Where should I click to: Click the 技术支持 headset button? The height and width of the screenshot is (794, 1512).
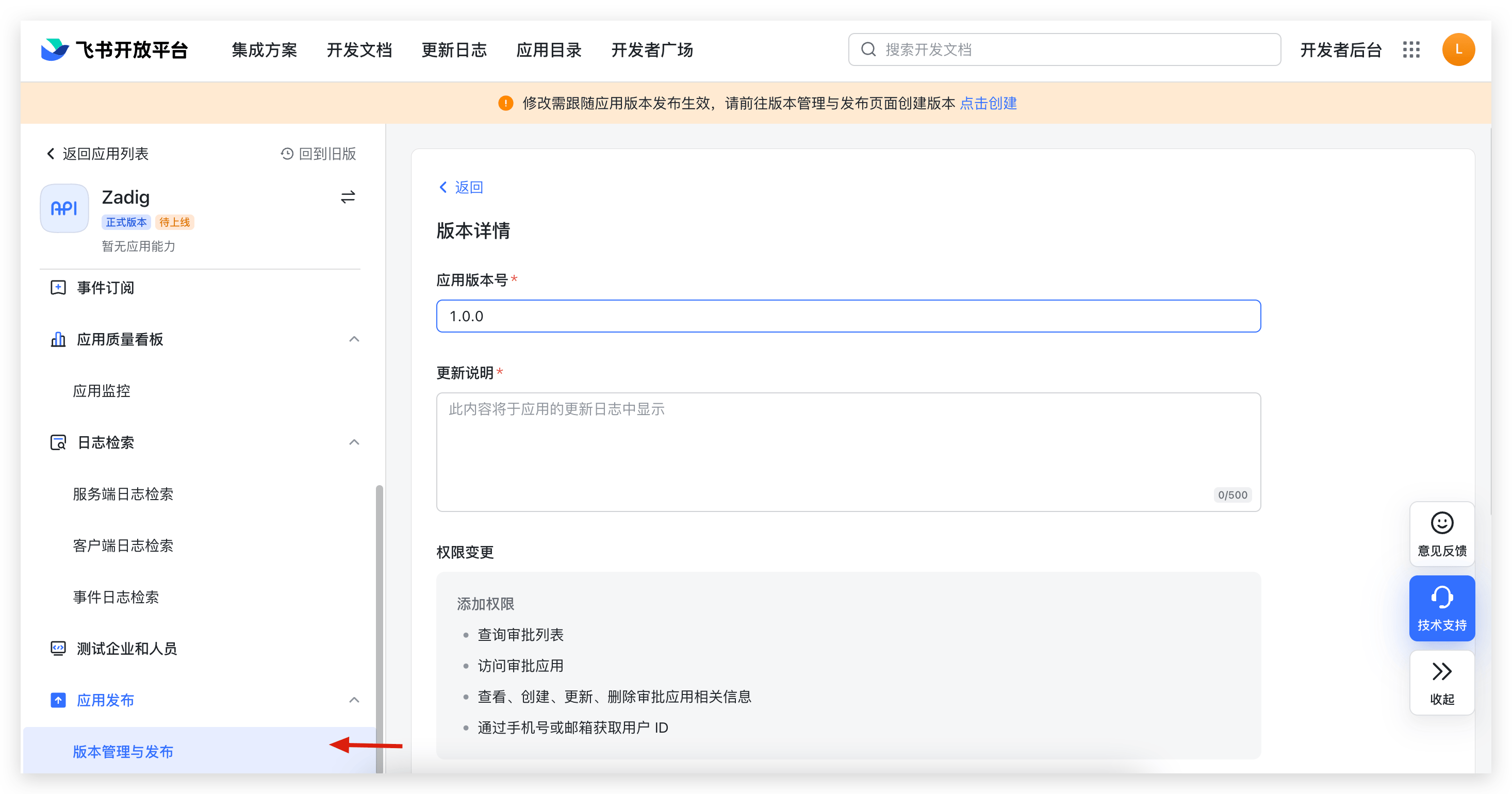coord(1441,608)
